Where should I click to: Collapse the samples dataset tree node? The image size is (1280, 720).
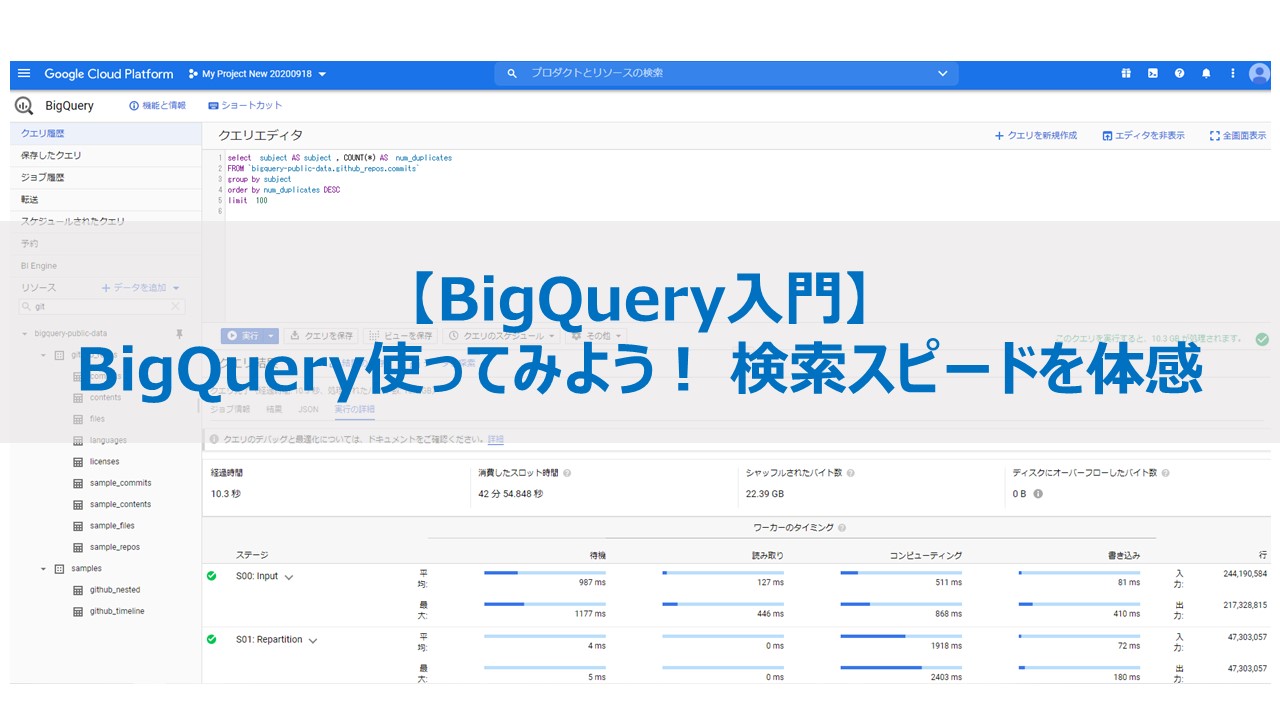coord(43,569)
